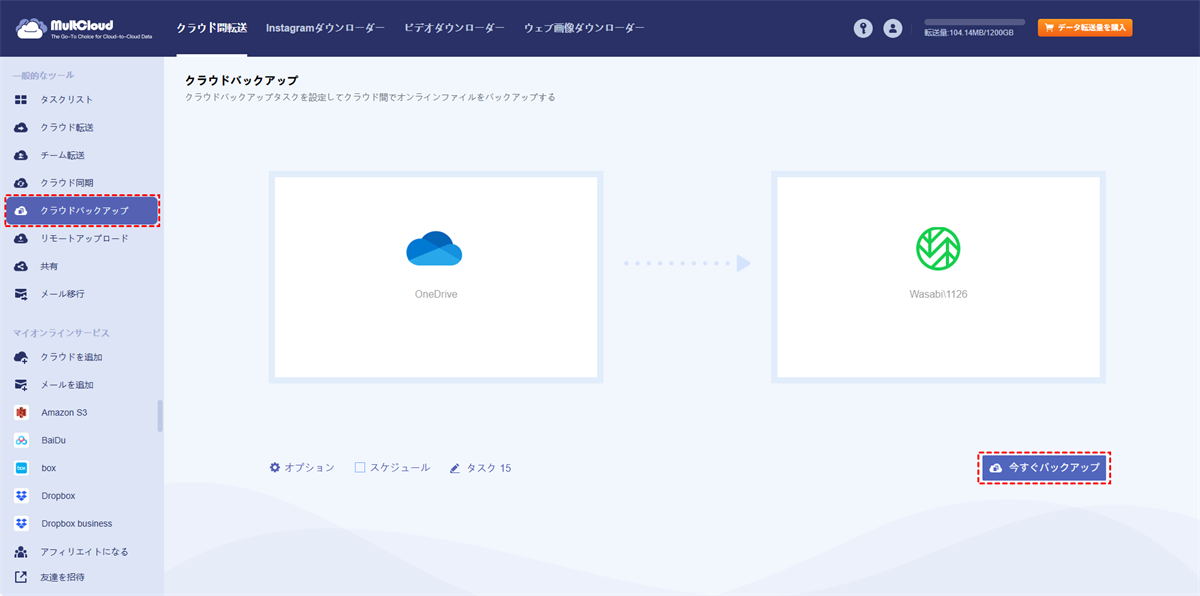Click the box service icon
Viewport: 1200px width, 596px height.
pos(21,468)
